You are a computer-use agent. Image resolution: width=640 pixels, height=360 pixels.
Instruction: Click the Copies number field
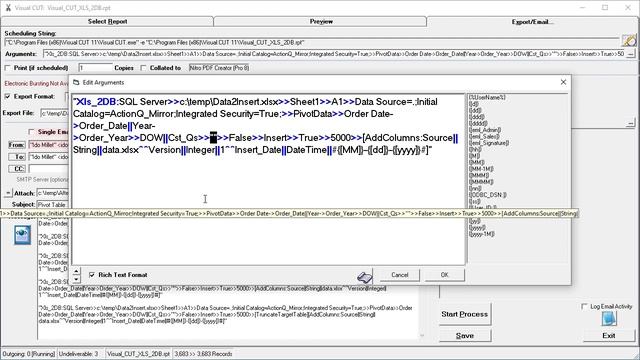click(x=95, y=68)
